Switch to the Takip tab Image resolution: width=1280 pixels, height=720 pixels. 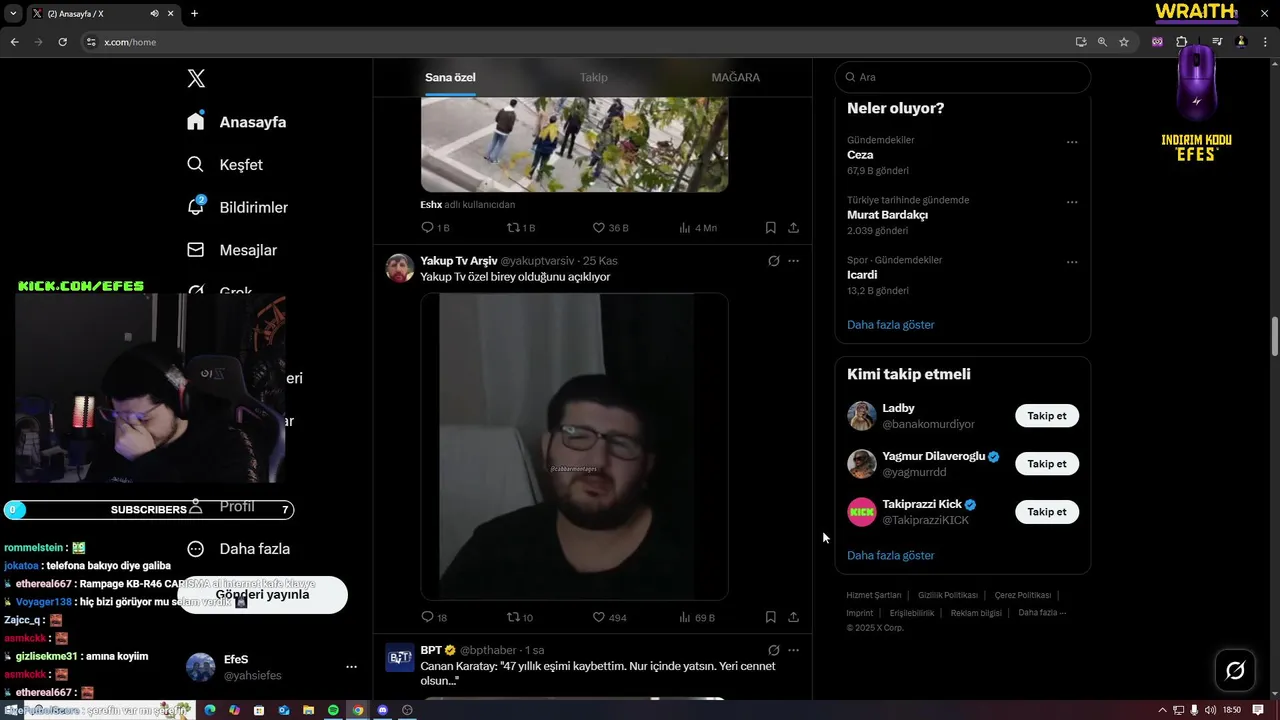(594, 77)
